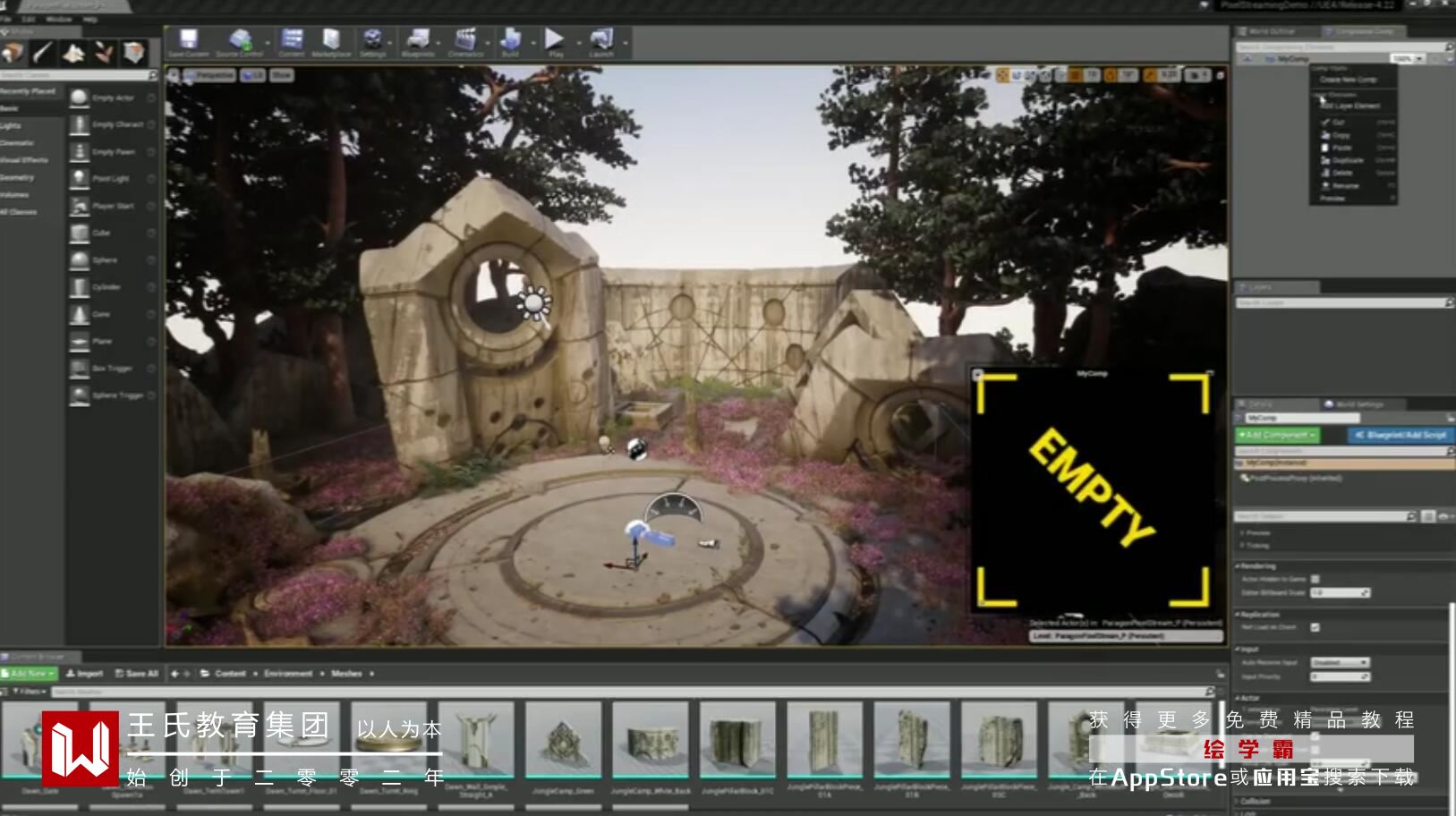
Task: Choose Delete in the context menu
Action: 1342,173
